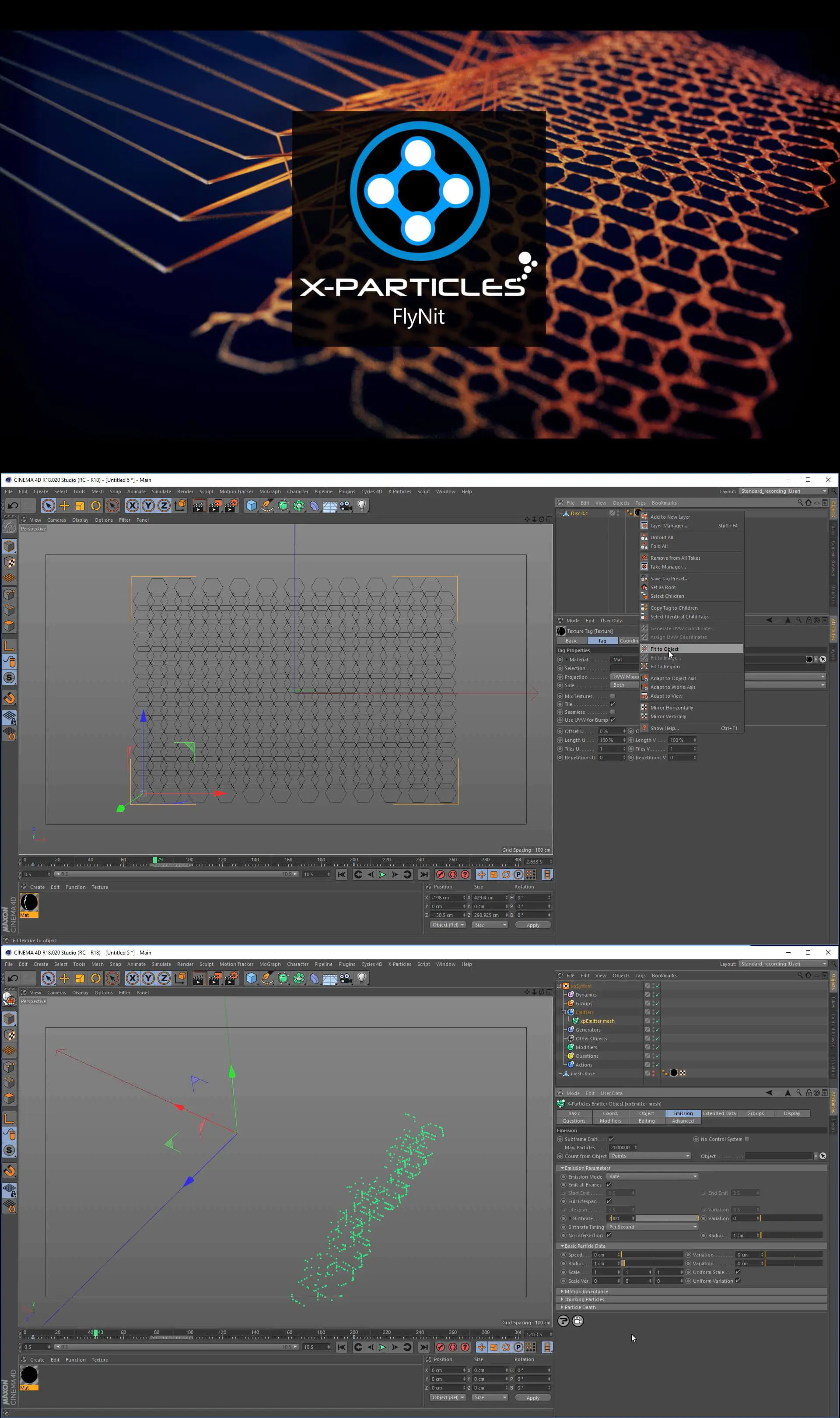Choose Fit to Object in context menu
Image resolution: width=840 pixels, height=1418 pixels.
[x=691, y=649]
